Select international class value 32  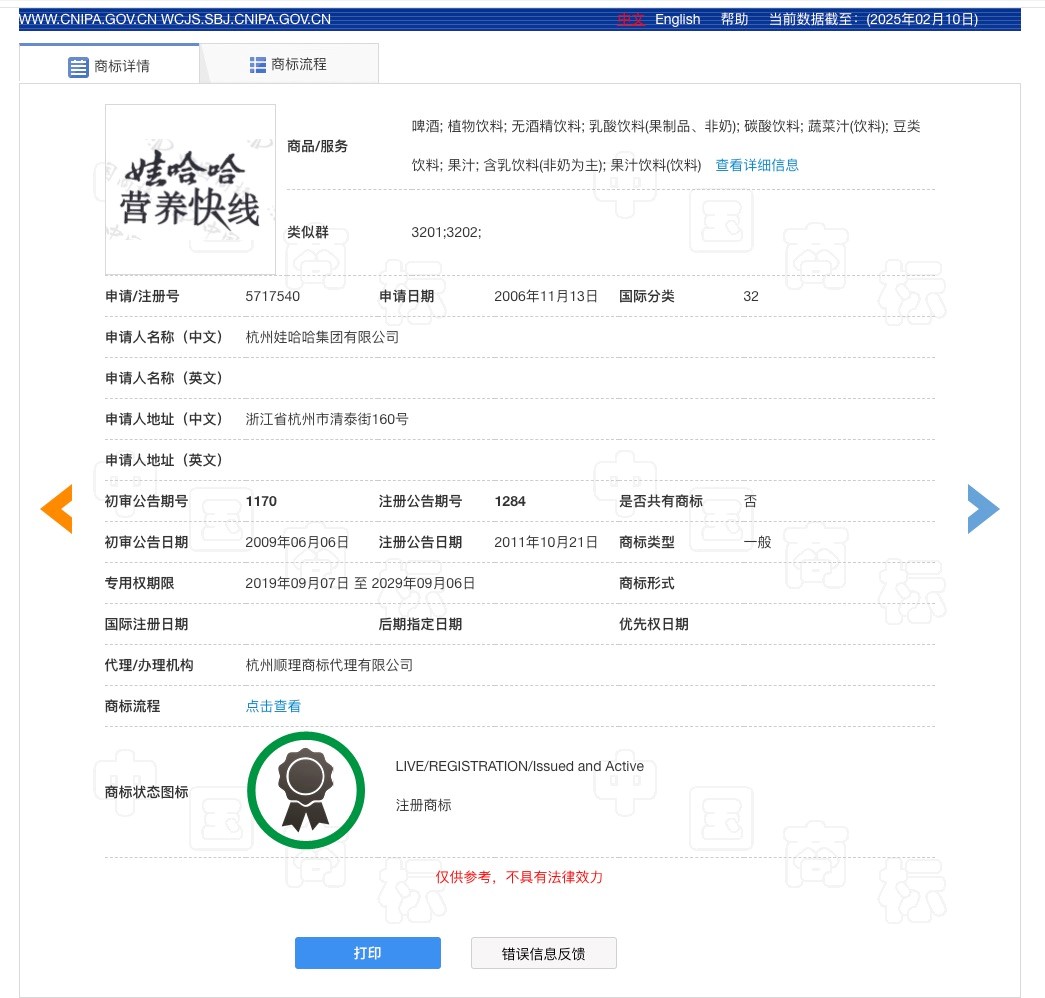pyautogui.click(x=750, y=296)
